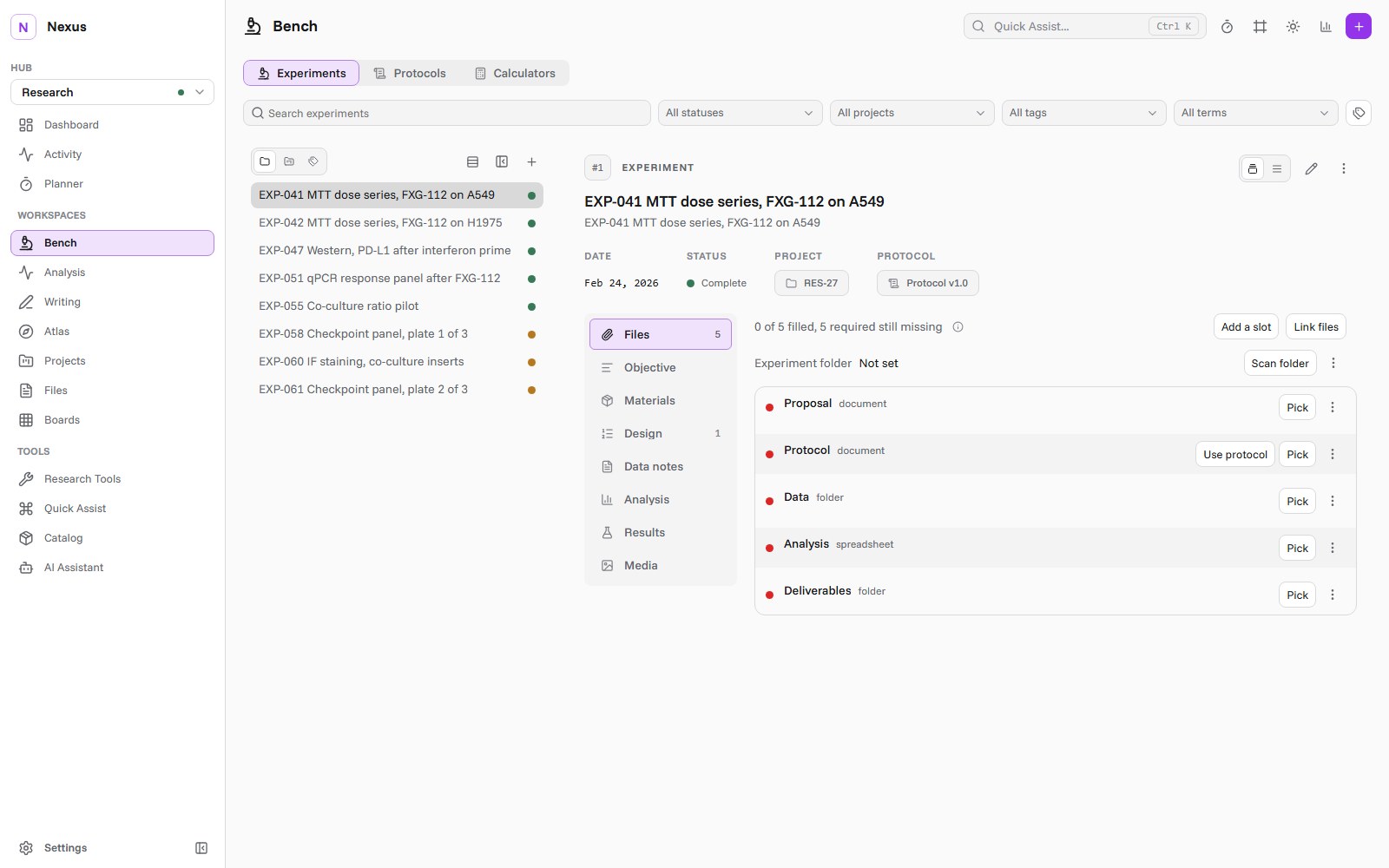Expand the All projects filter
Image resolution: width=1389 pixels, height=868 pixels.
[x=912, y=113]
